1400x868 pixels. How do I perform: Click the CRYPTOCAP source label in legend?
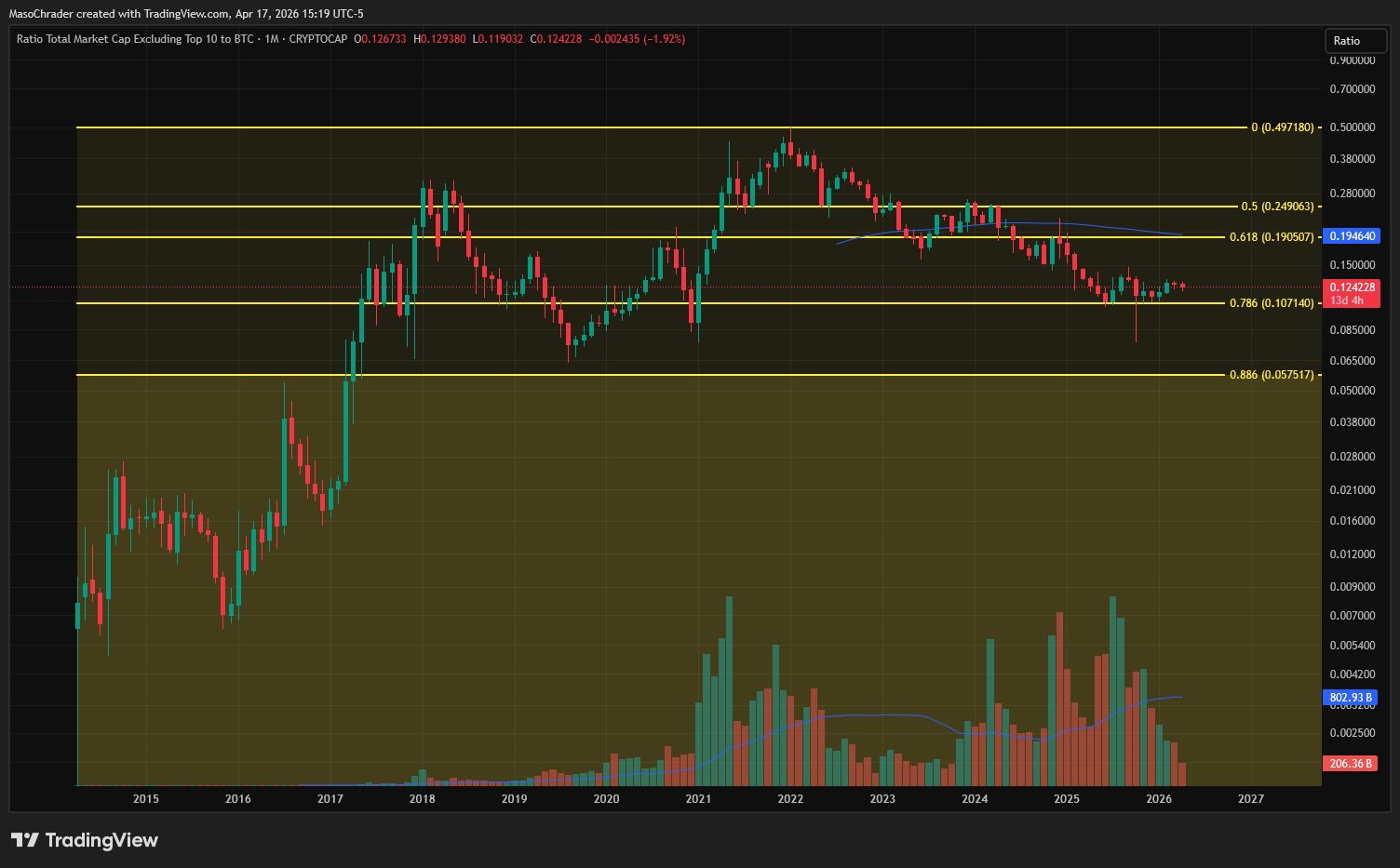pyautogui.click(x=318, y=39)
